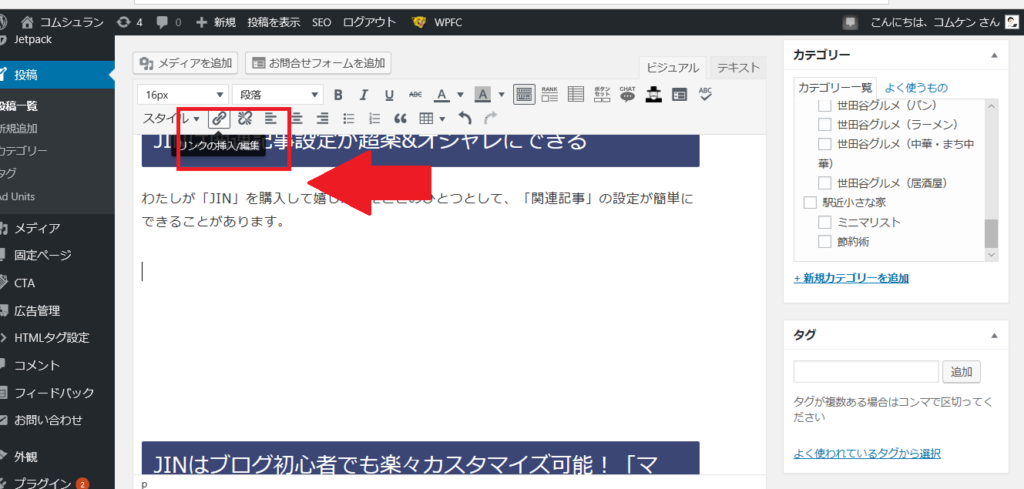Open the insert/edit link tool
1024x489 pixels.
[219, 118]
